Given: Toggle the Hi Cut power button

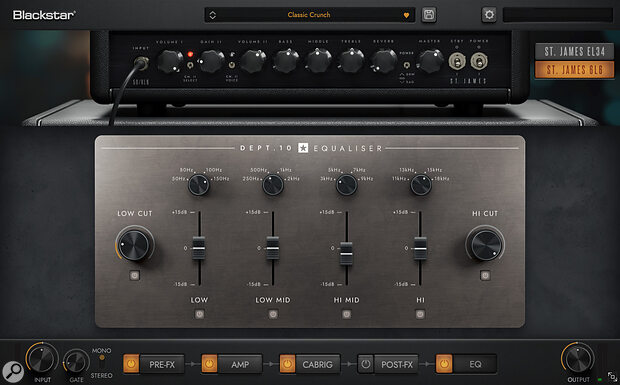Looking at the screenshot, I should (485, 275).
